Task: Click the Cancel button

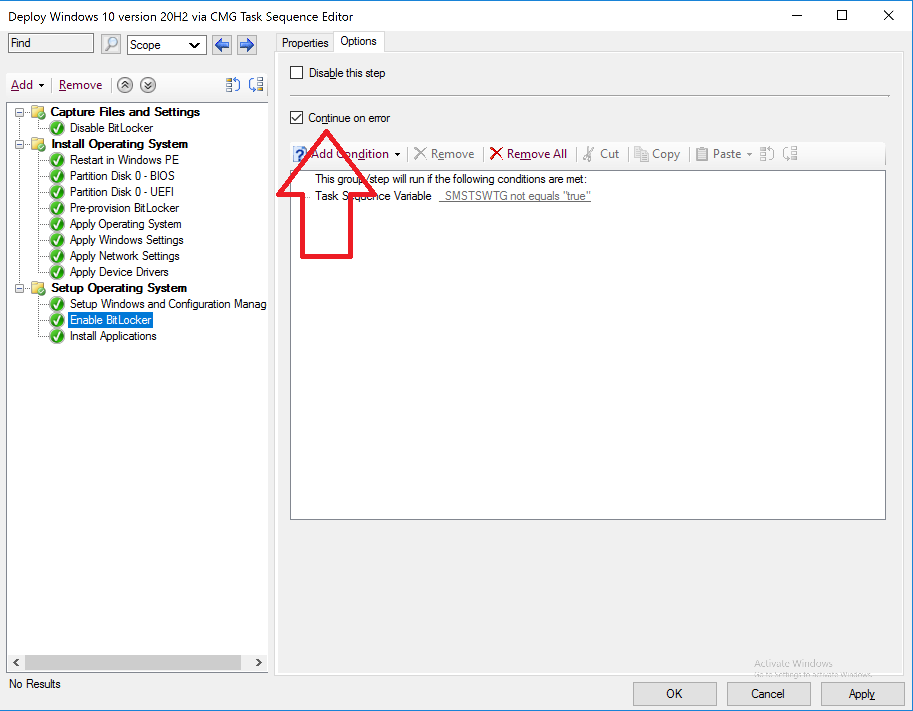Action: (x=768, y=694)
